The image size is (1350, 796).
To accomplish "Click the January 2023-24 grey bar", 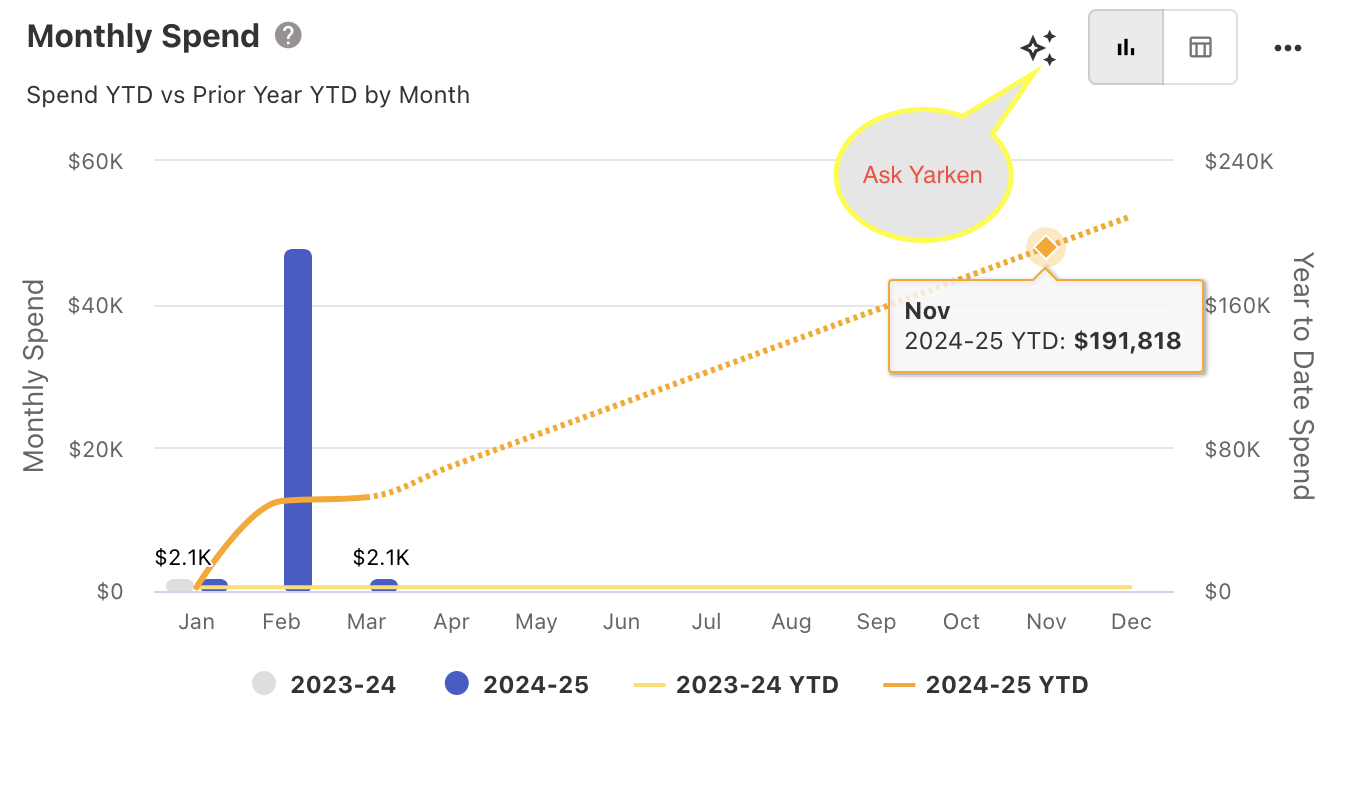I will coord(179,585).
